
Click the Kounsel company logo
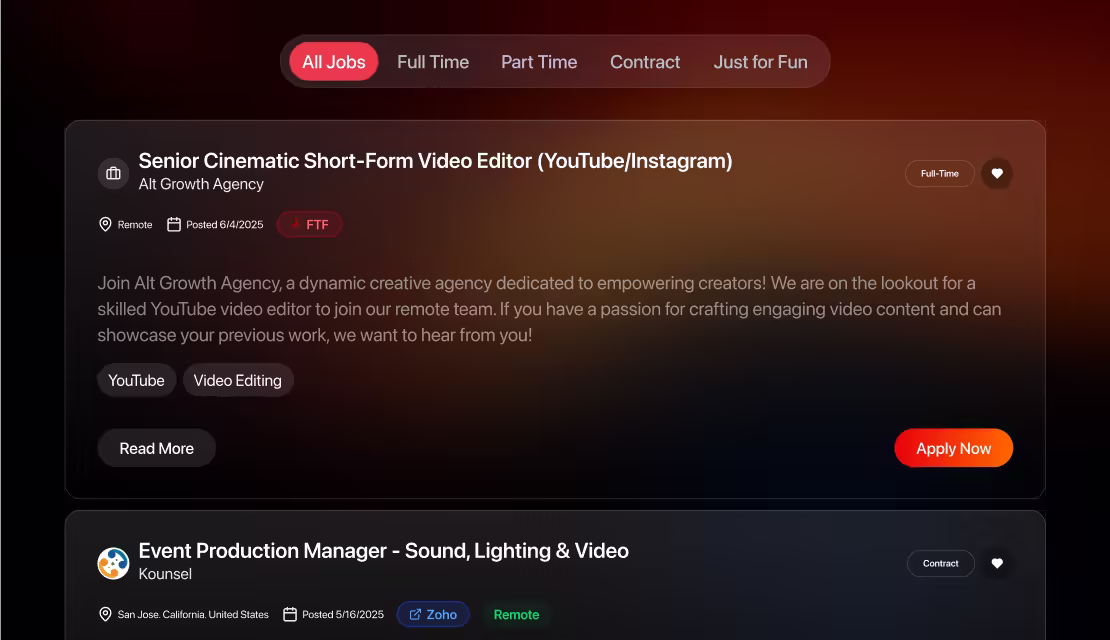point(113,563)
